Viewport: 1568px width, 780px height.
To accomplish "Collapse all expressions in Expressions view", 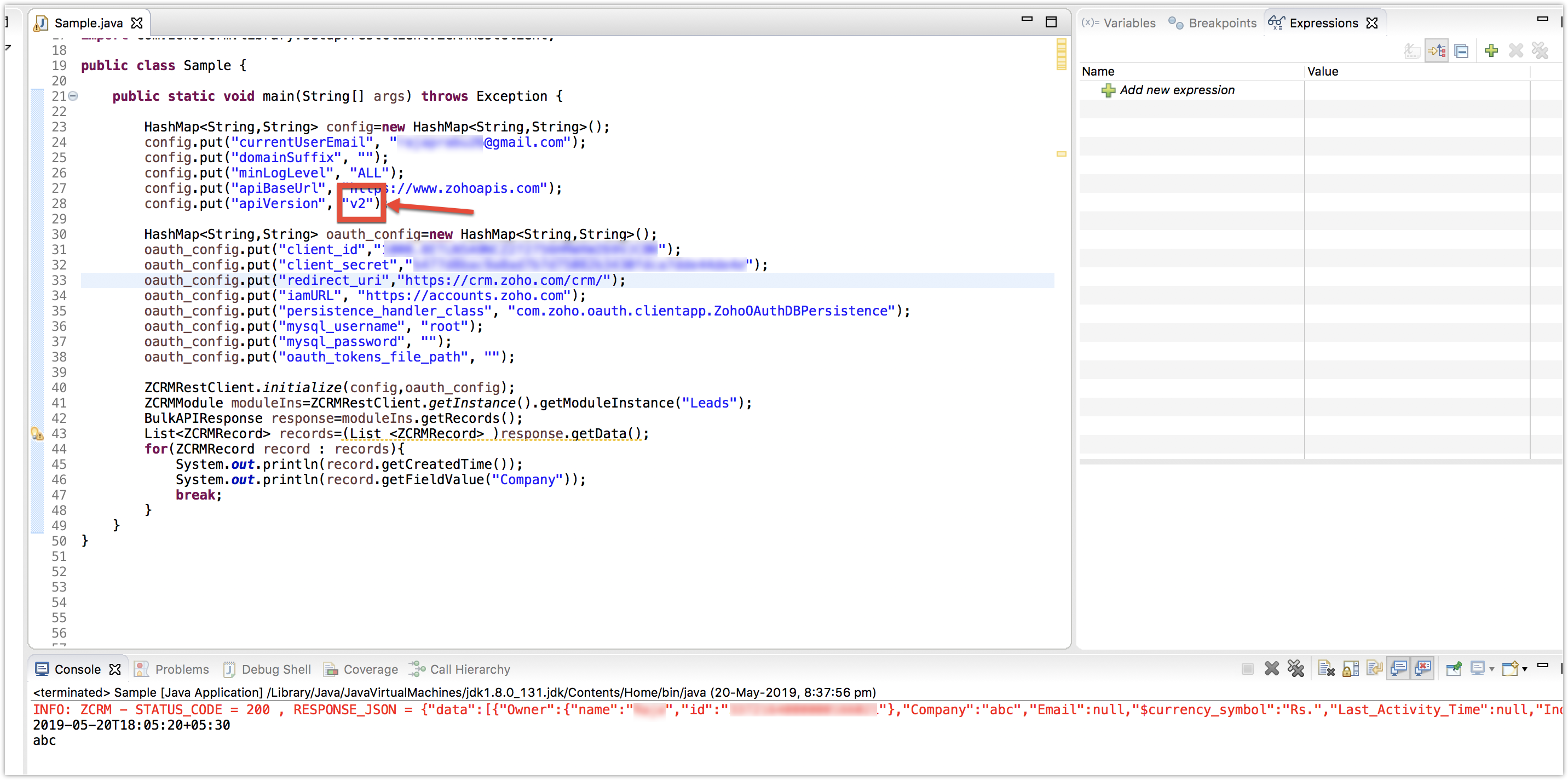I will [x=1461, y=51].
